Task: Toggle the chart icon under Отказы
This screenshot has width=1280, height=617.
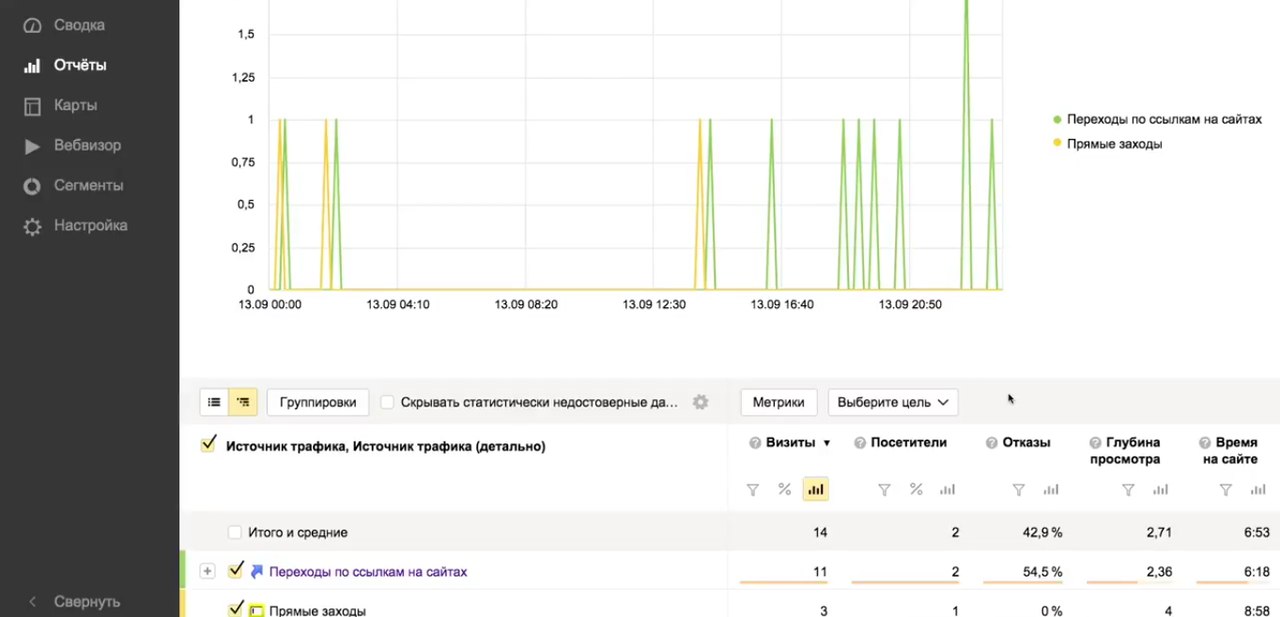Action: [1051, 489]
